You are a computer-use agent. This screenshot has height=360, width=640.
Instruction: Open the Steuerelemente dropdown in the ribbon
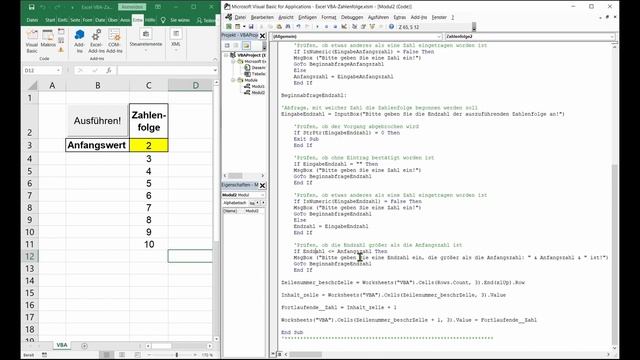point(146,40)
